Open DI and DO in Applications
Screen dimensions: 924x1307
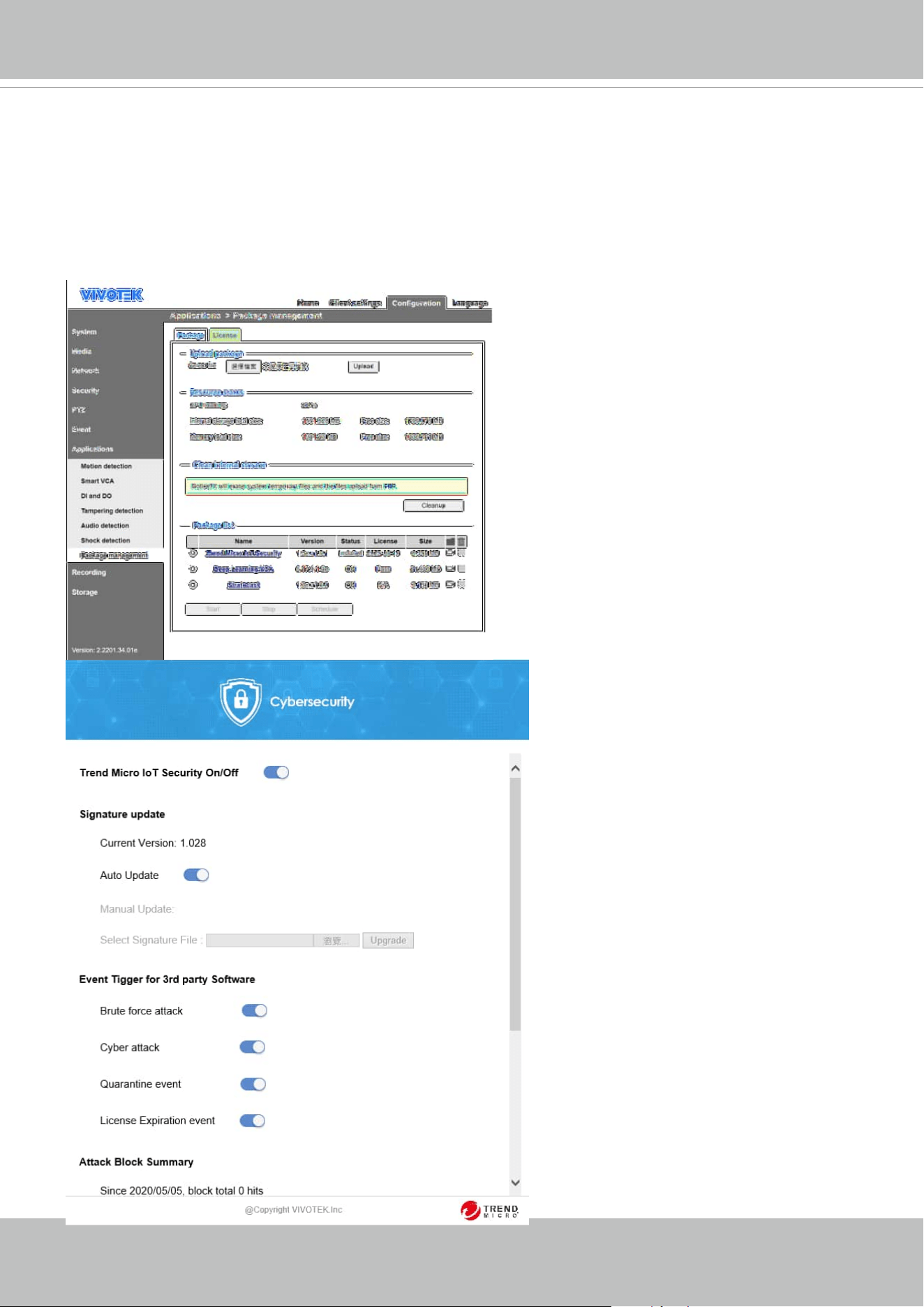96,496
